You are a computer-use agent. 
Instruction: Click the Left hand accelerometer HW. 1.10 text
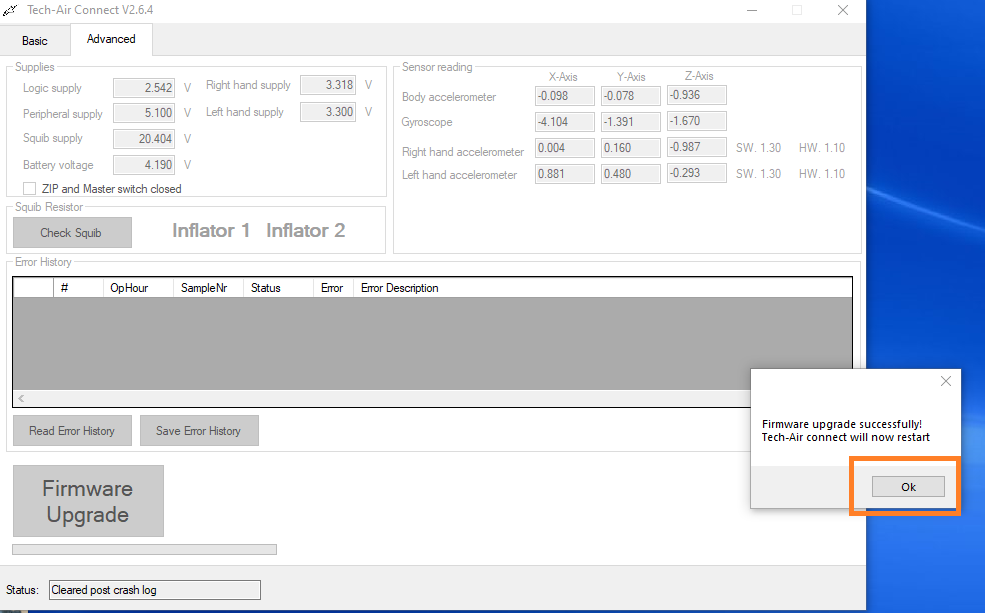pos(822,173)
